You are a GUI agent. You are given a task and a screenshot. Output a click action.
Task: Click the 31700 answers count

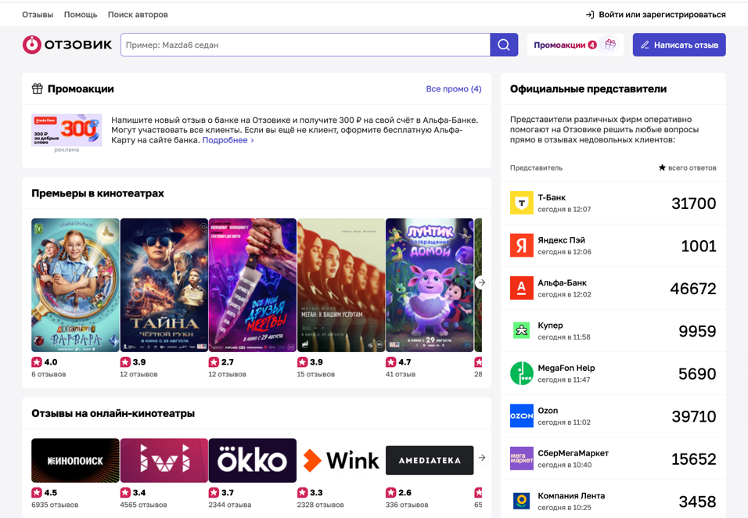point(694,203)
